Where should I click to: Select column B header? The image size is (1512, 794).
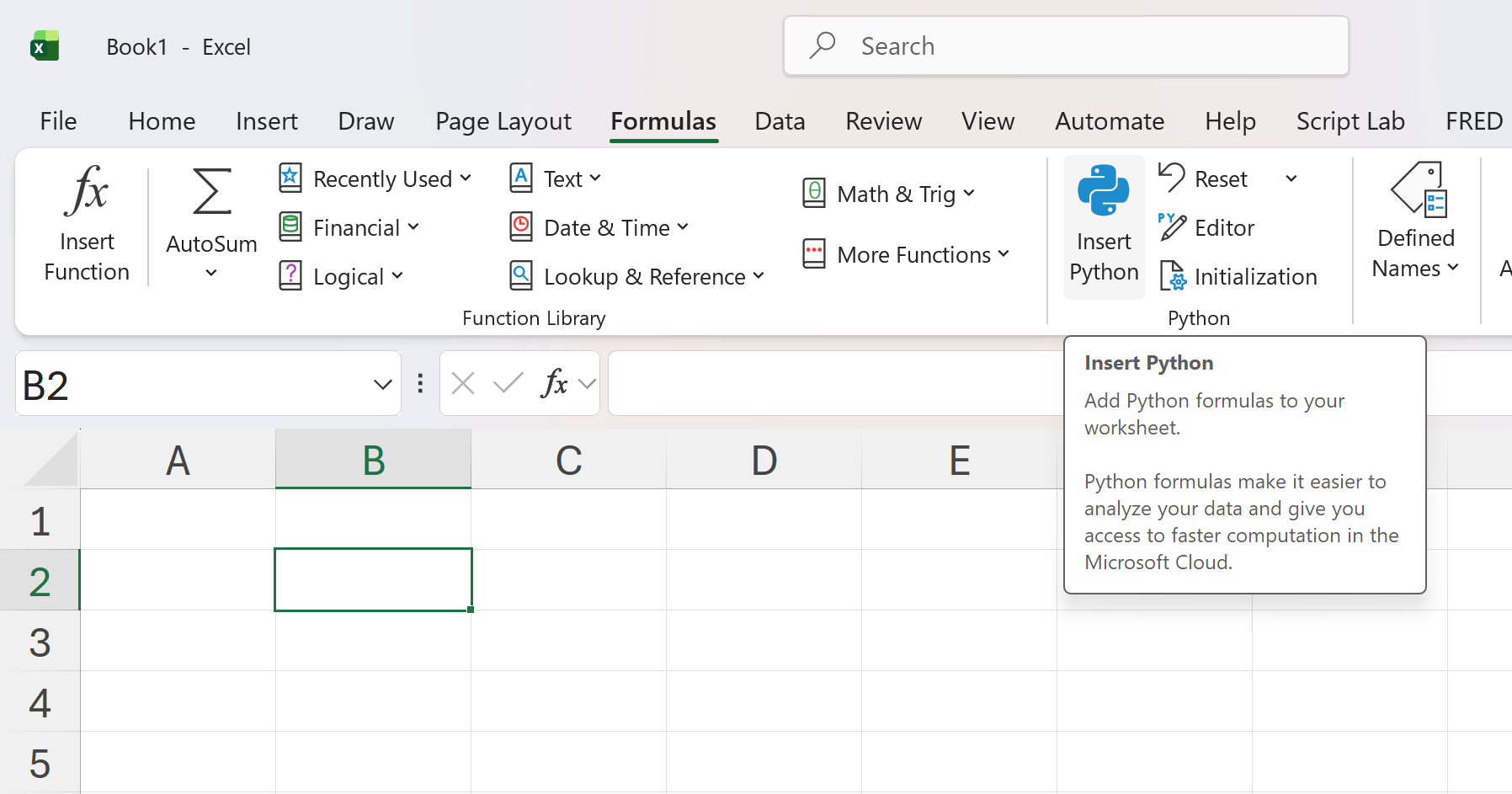tap(373, 460)
